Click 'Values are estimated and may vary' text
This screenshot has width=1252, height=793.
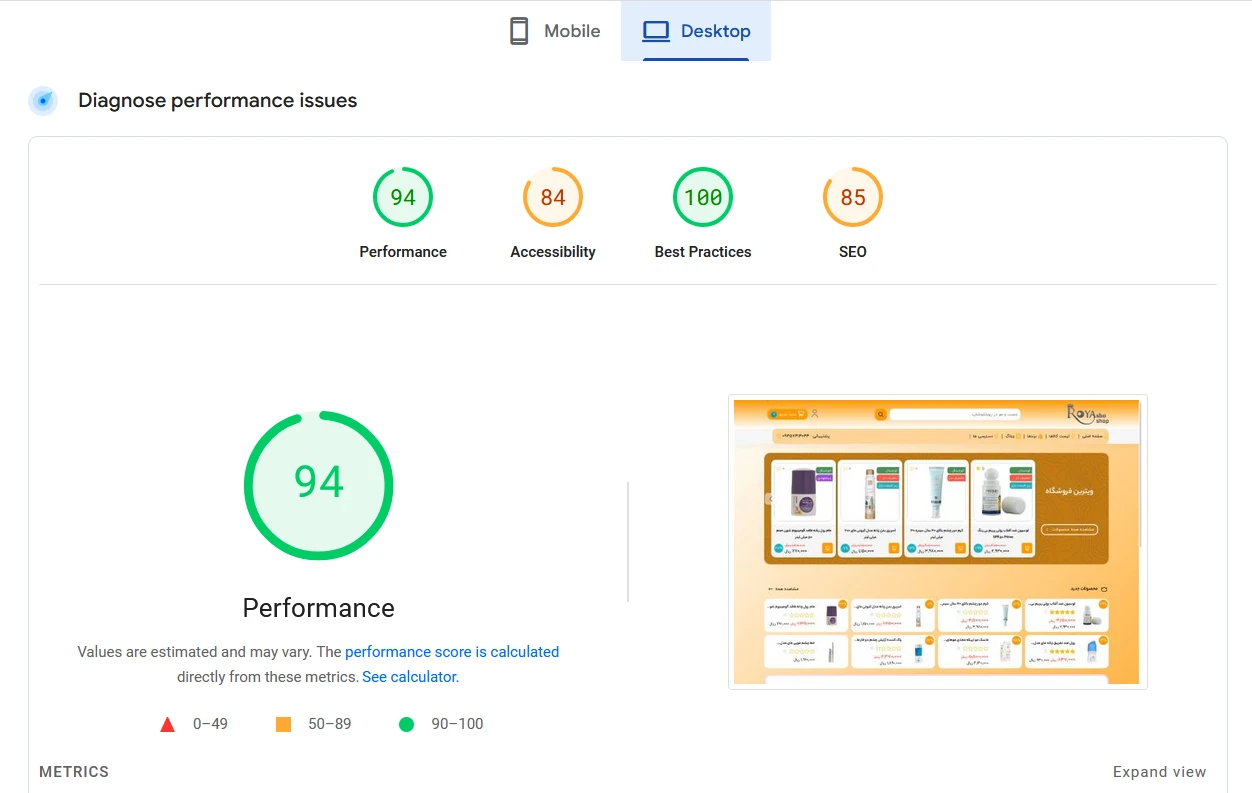[195, 652]
